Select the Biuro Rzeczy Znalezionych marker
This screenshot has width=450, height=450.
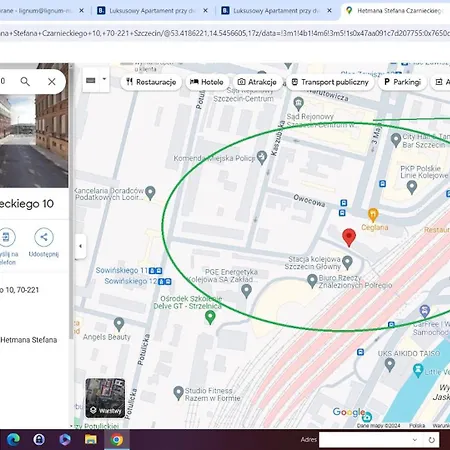[x=312, y=281]
